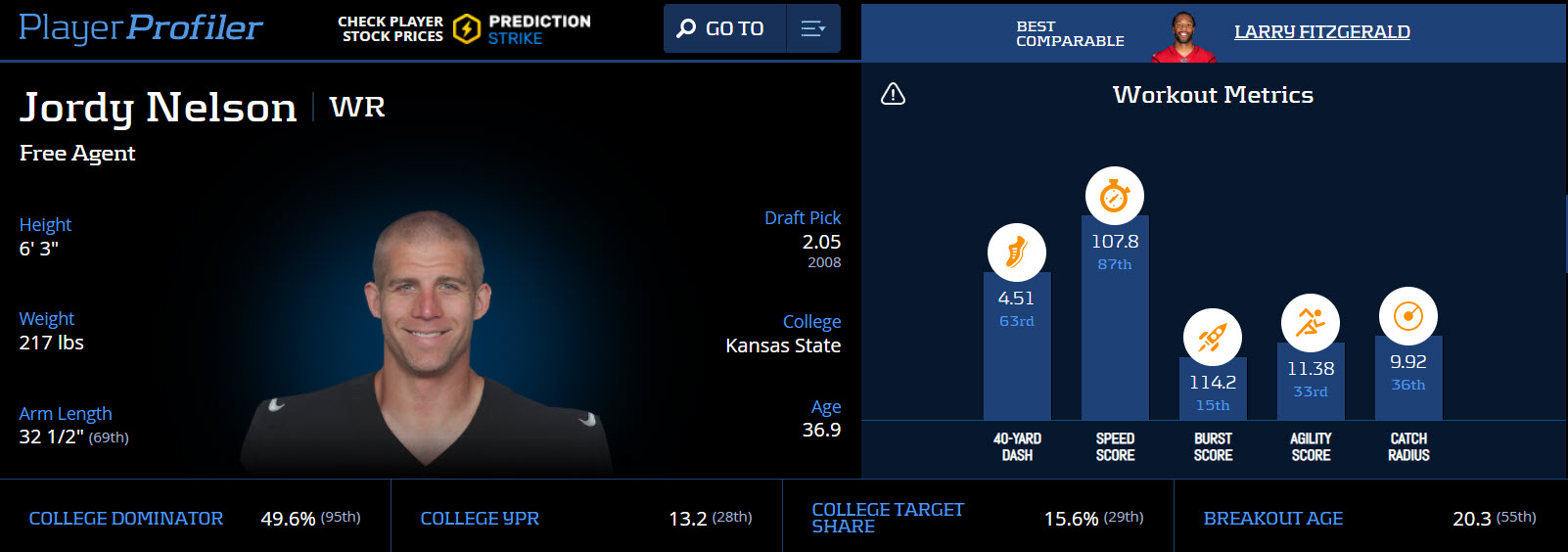Screen dimensions: 1568x552
Task: Open the menu dropdown next to GO TO
Action: 813,29
